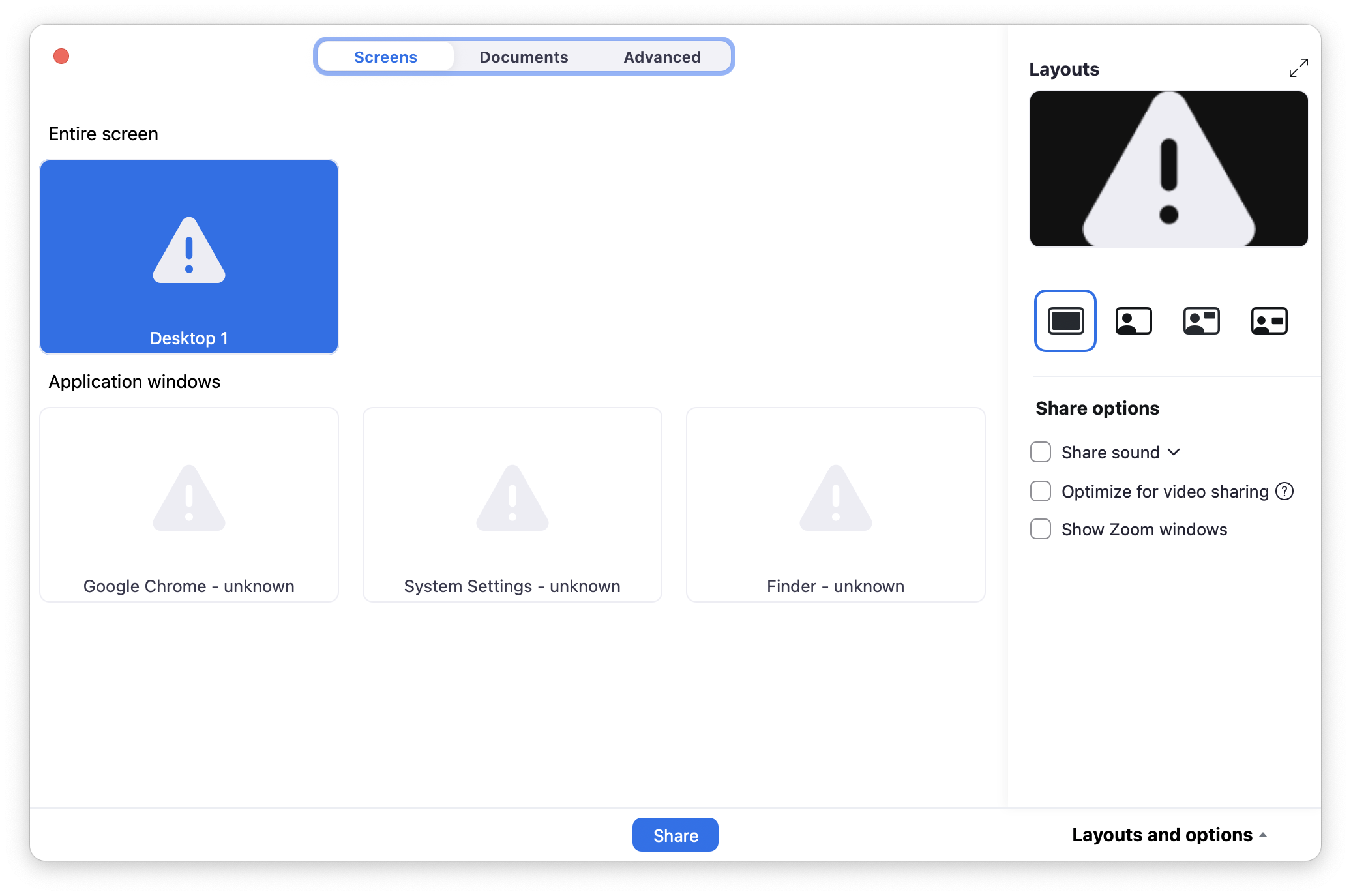
Task: Select the full-screen only layout icon
Action: (x=1065, y=321)
